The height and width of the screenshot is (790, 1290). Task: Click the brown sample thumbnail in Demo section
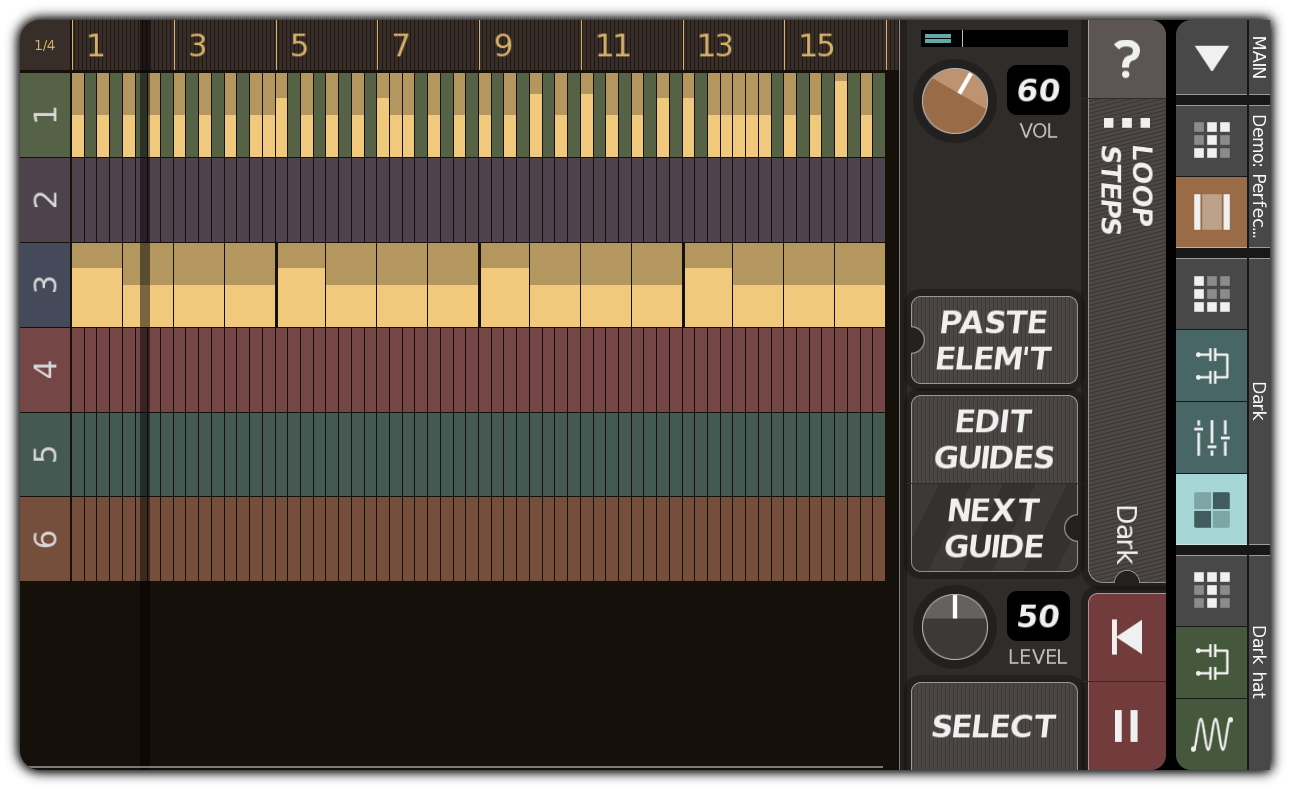click(1211, 213)
